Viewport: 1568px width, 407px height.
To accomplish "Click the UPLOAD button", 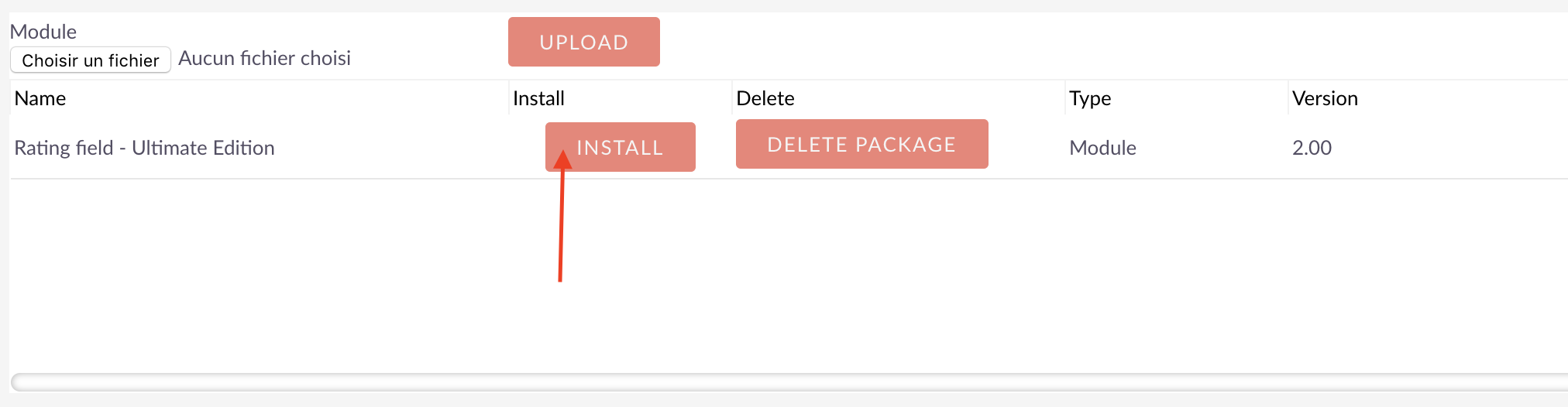I will [x=584, y=42].
